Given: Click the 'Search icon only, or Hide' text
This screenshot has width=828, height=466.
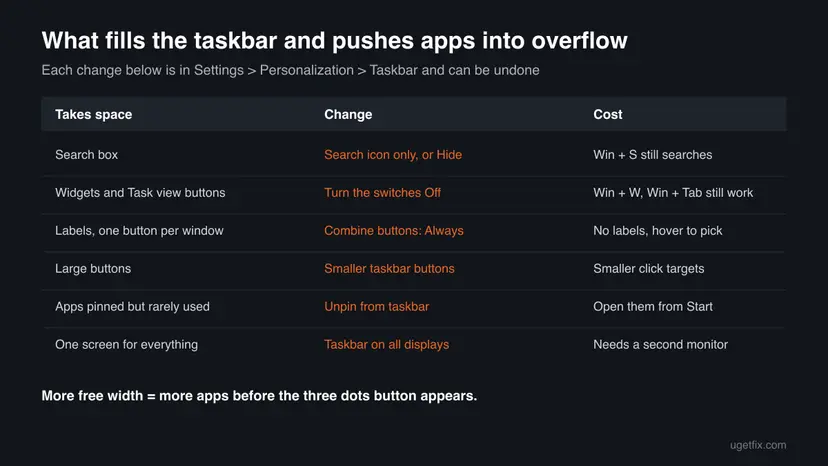Looking at the screenshot, I should tap(393, 155).
